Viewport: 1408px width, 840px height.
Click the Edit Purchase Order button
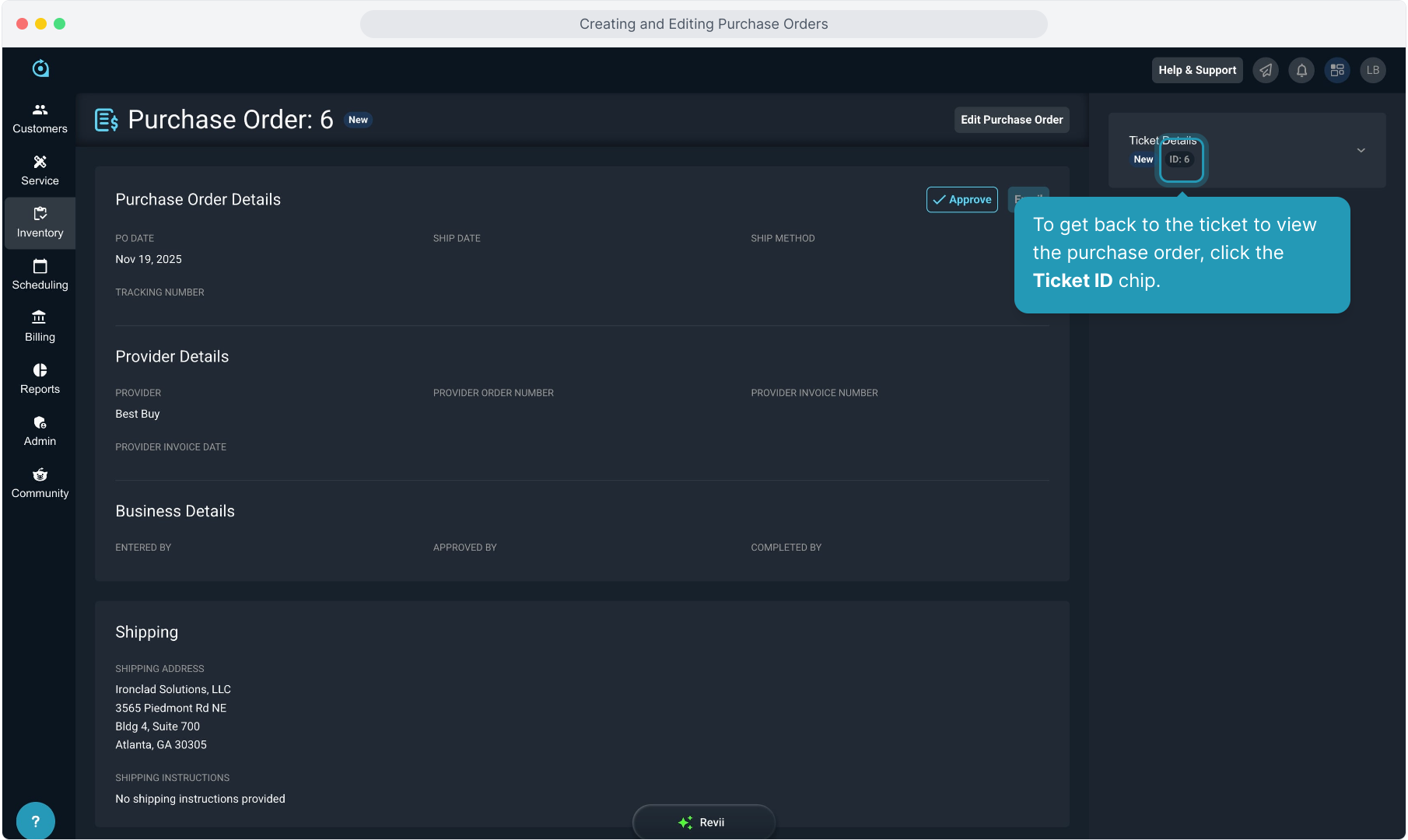1011,120
